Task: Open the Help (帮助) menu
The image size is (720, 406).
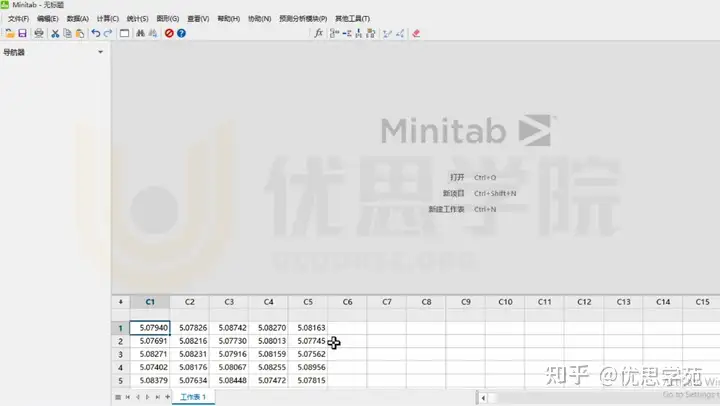Action: [228, 19]
